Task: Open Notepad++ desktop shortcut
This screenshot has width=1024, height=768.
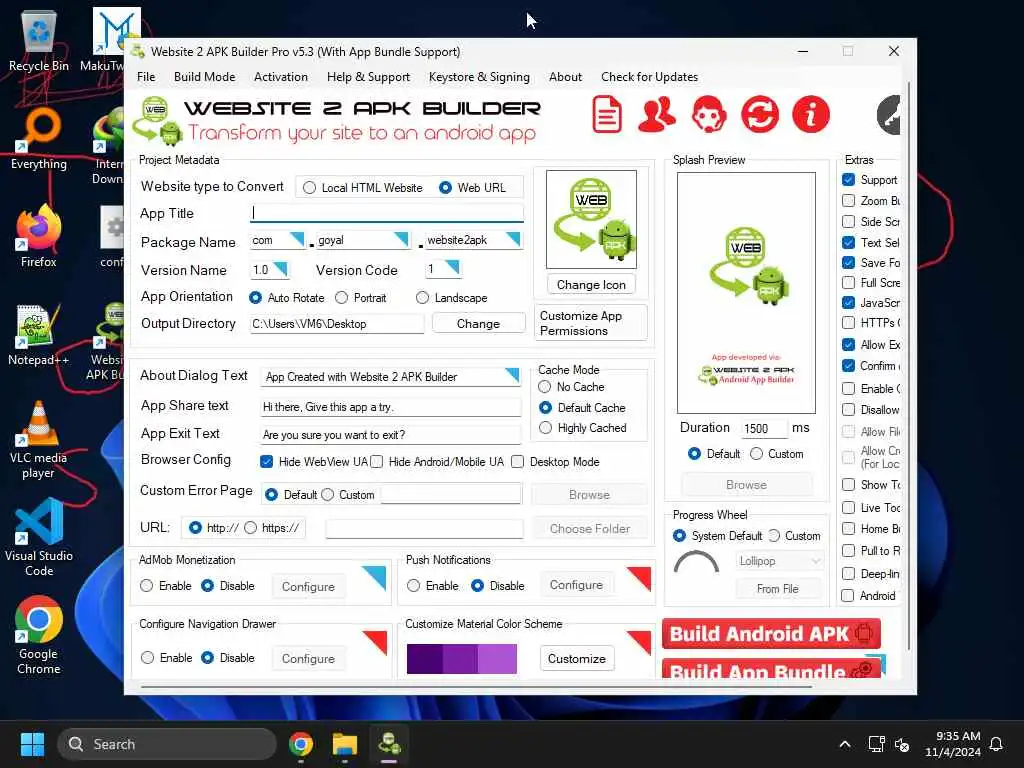Action: pos(39,335)
